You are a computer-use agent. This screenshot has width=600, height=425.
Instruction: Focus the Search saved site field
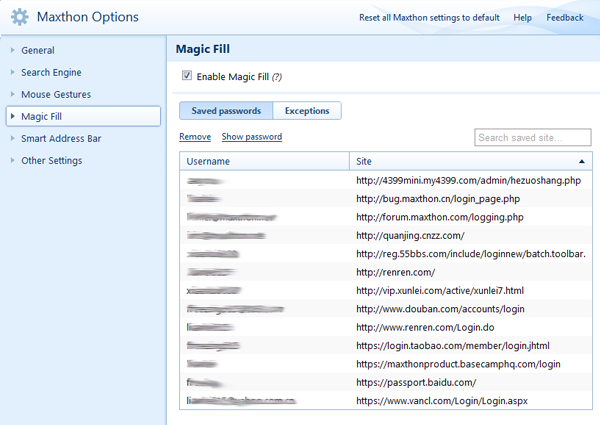[532, 137]
